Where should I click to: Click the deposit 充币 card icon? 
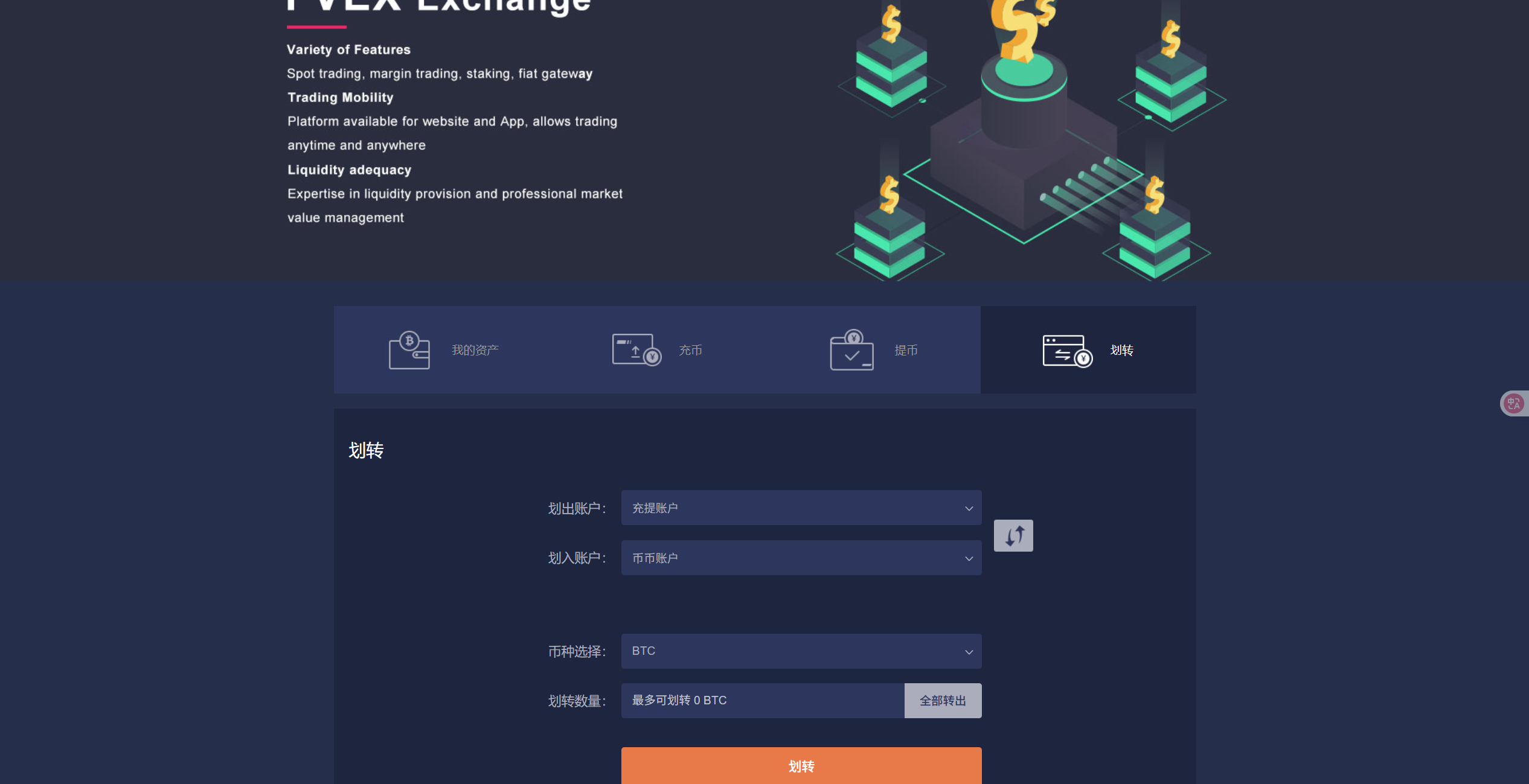tap(636, 350)
